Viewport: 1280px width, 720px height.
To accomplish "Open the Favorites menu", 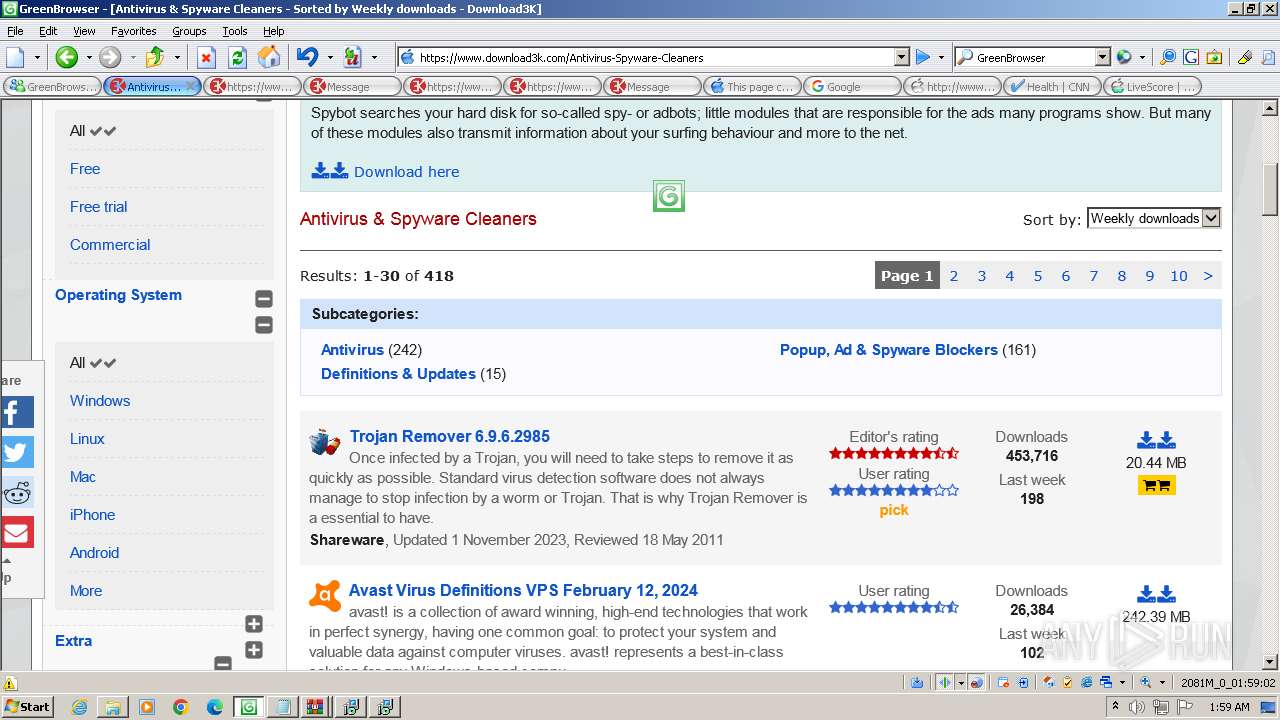I will [x=133, y=31].
